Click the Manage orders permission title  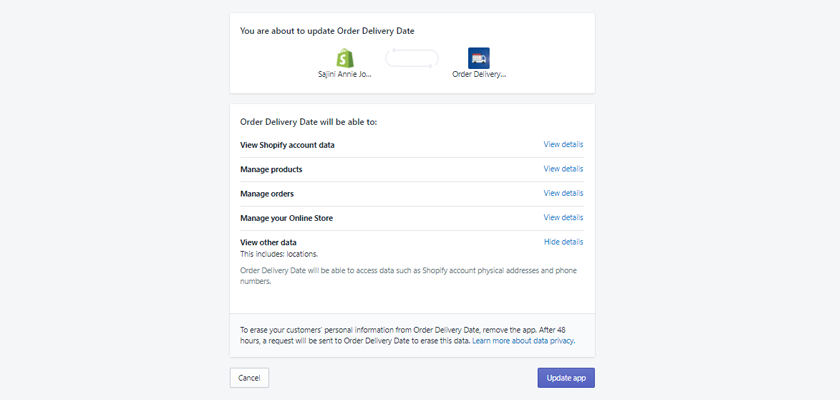pos(267,193)
